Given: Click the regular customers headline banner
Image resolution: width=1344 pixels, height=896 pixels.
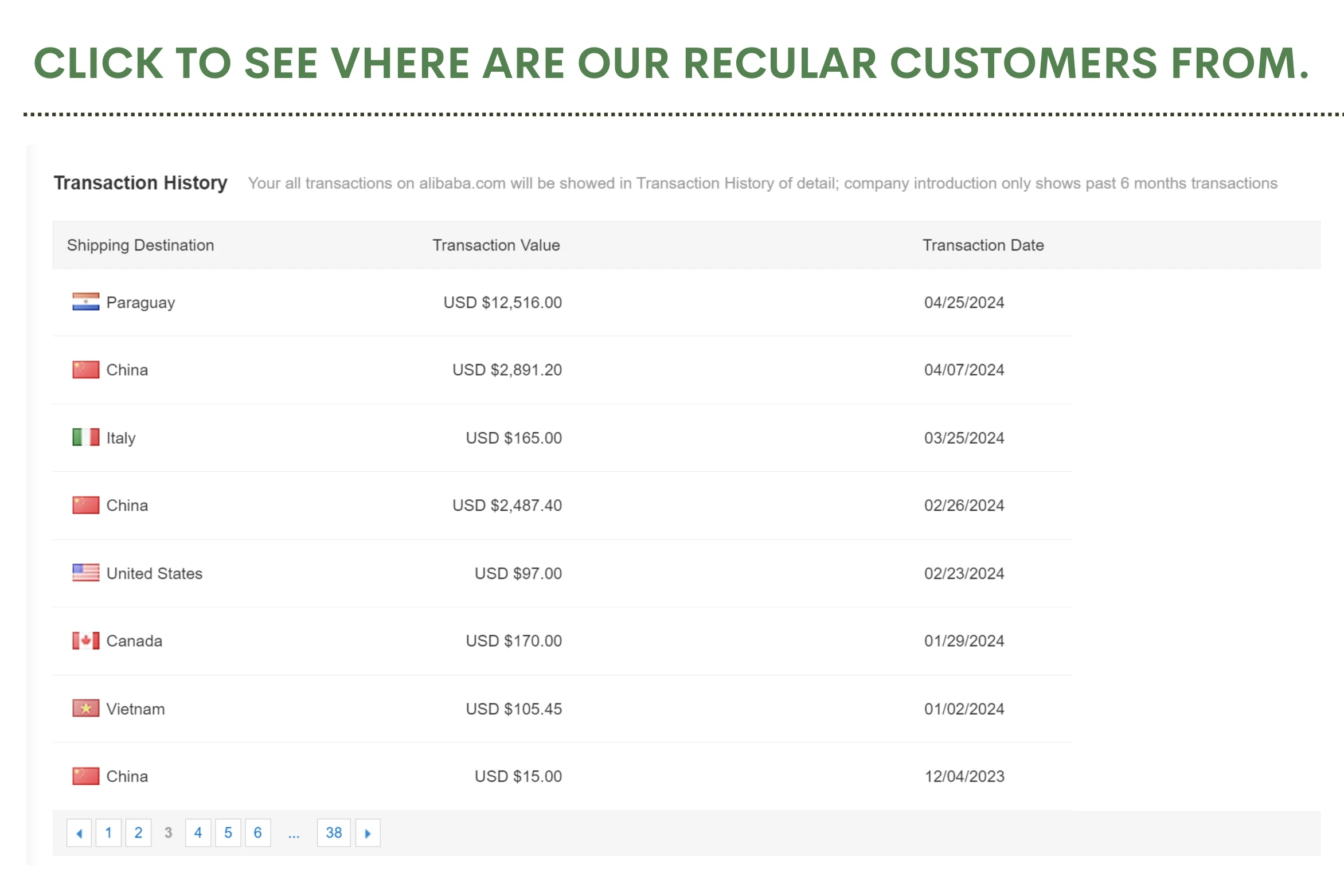Looking at the screenshot, I should pos(671,63).
